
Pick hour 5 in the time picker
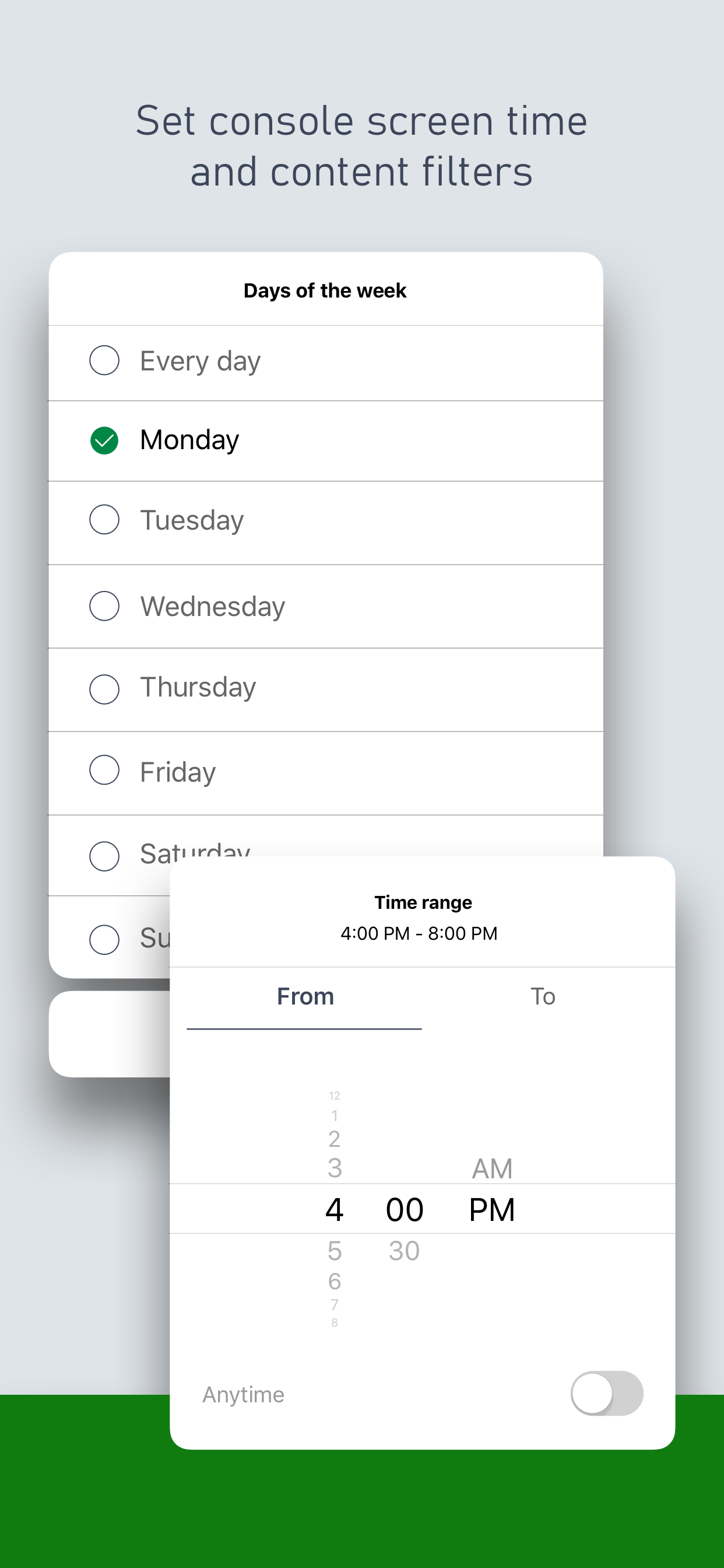click(x=335, y=1251)
